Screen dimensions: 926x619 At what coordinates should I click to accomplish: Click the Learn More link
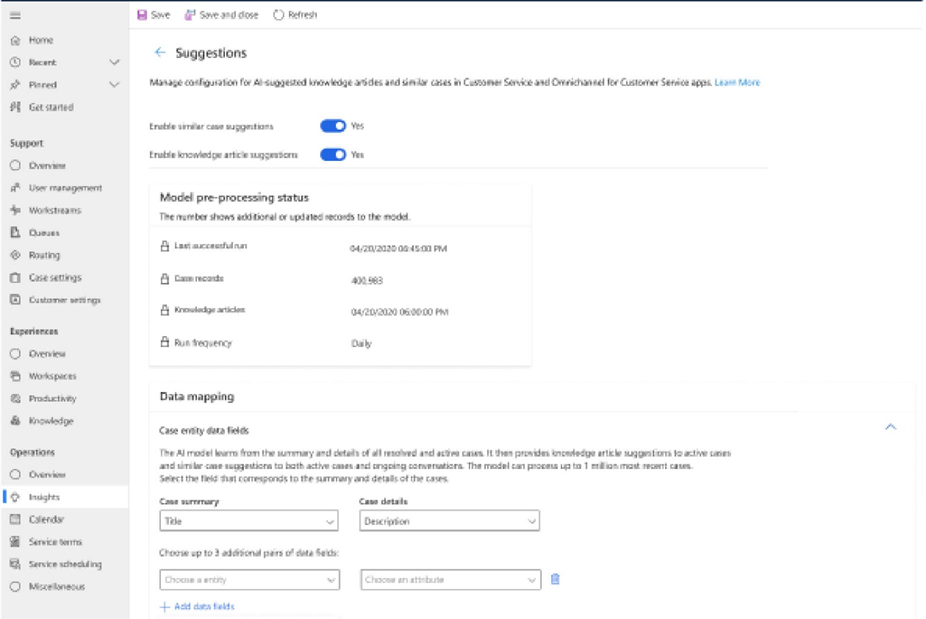737,82
